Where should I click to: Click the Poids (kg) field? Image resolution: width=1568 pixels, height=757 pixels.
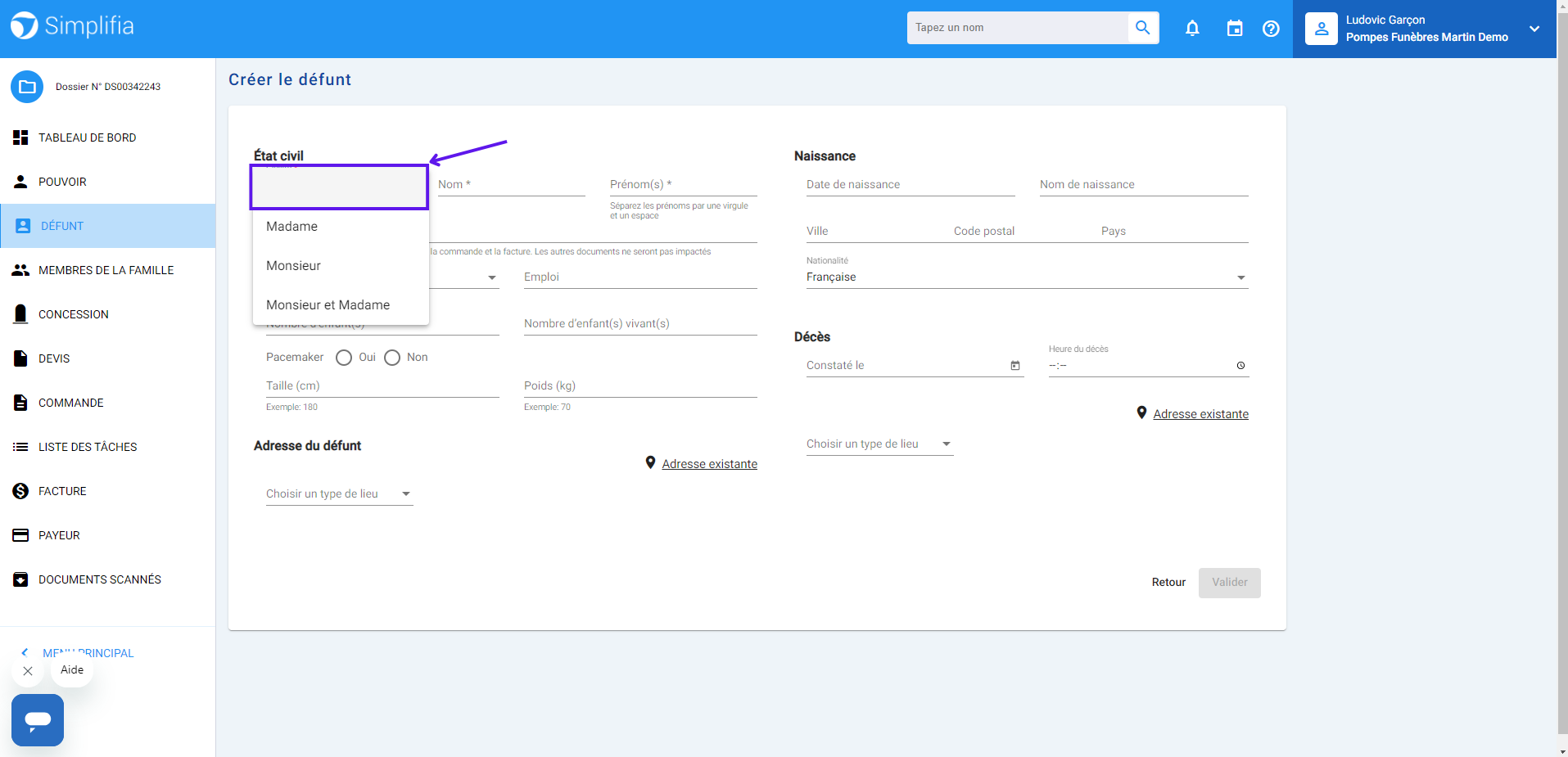point(640,386)
